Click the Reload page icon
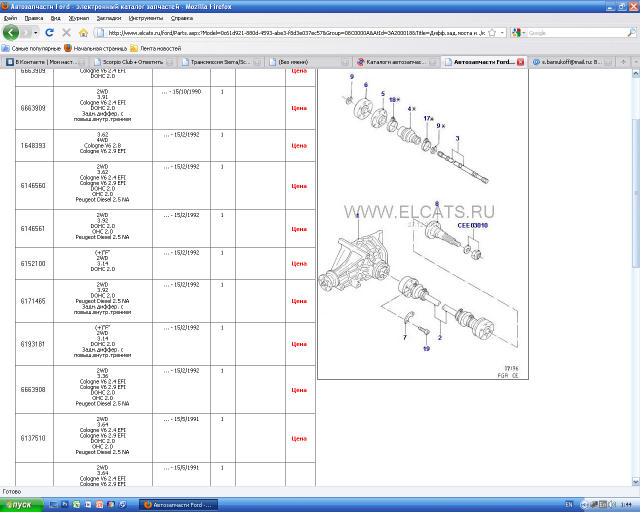The image size is (640, 512). click(x=50, y=32)
